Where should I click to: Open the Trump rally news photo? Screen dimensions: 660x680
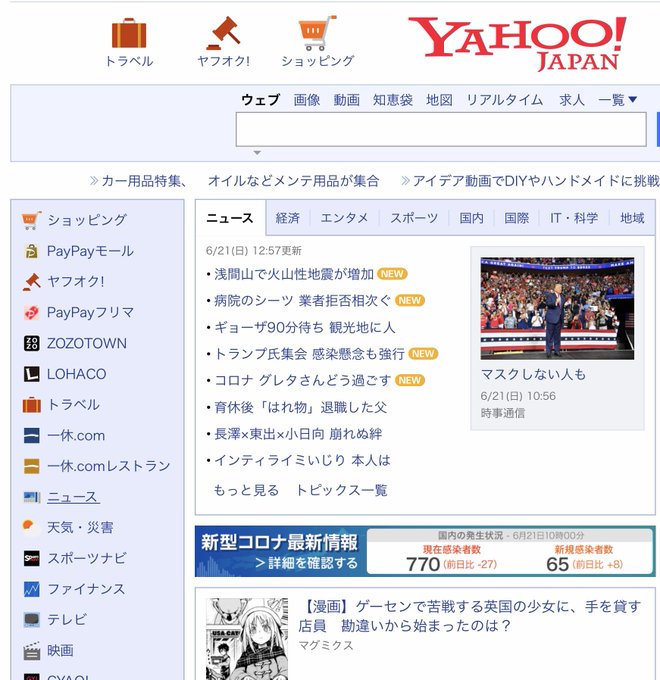(557, 308)
